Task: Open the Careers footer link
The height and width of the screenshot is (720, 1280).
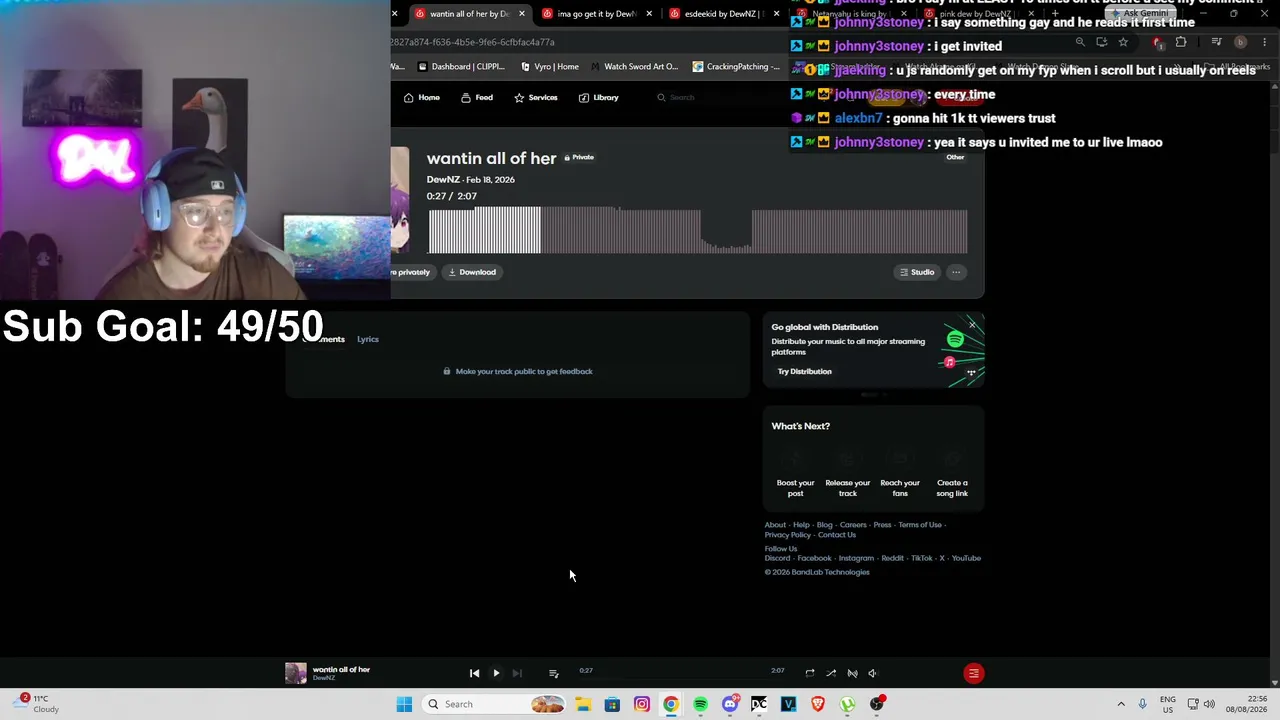Action: [x=853, y=525]
